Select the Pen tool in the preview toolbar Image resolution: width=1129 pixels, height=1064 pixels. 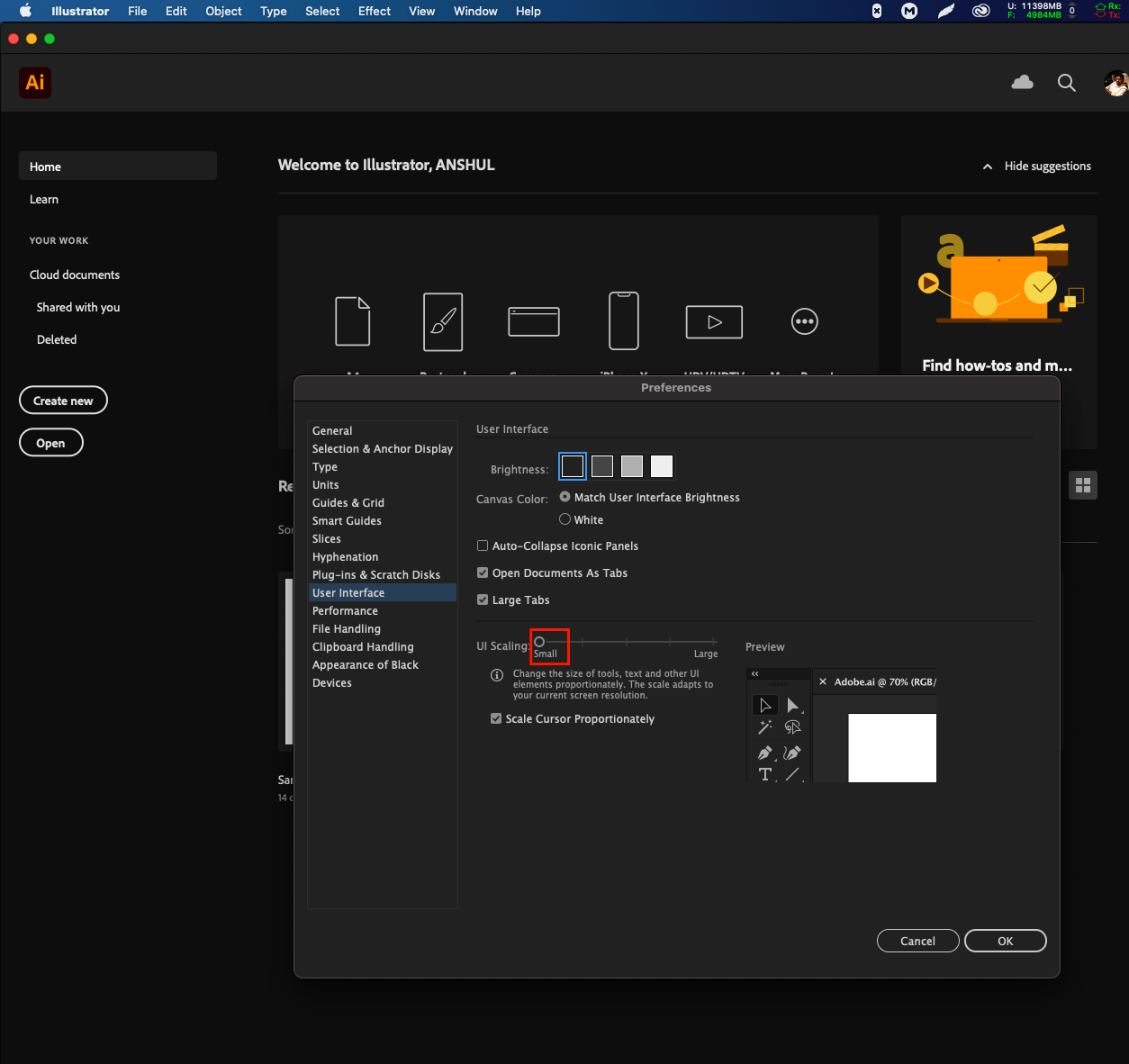coord(764,753)
